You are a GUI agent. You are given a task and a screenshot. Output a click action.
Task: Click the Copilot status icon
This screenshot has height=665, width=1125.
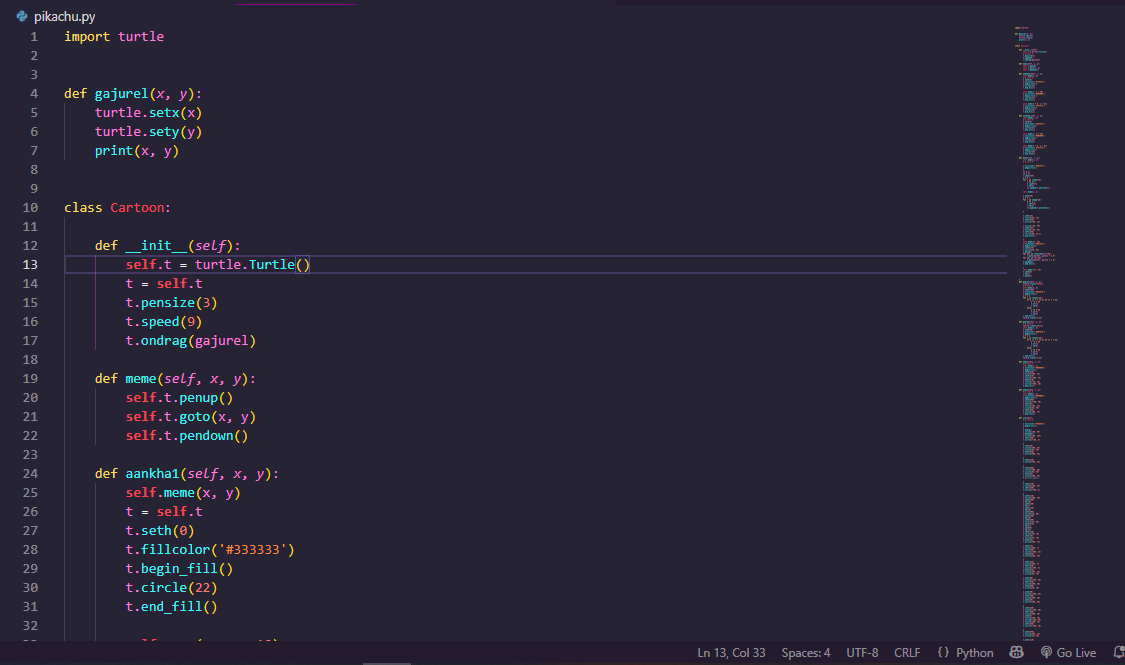point(1016,652)
